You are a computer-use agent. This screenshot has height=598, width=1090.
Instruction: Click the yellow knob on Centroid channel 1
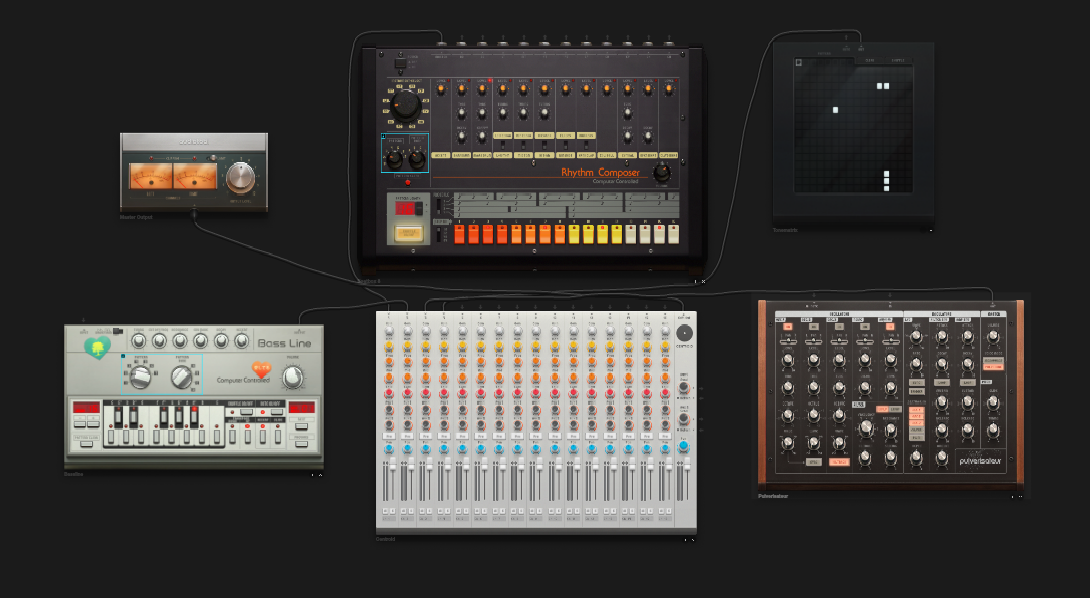coord(389,345)
